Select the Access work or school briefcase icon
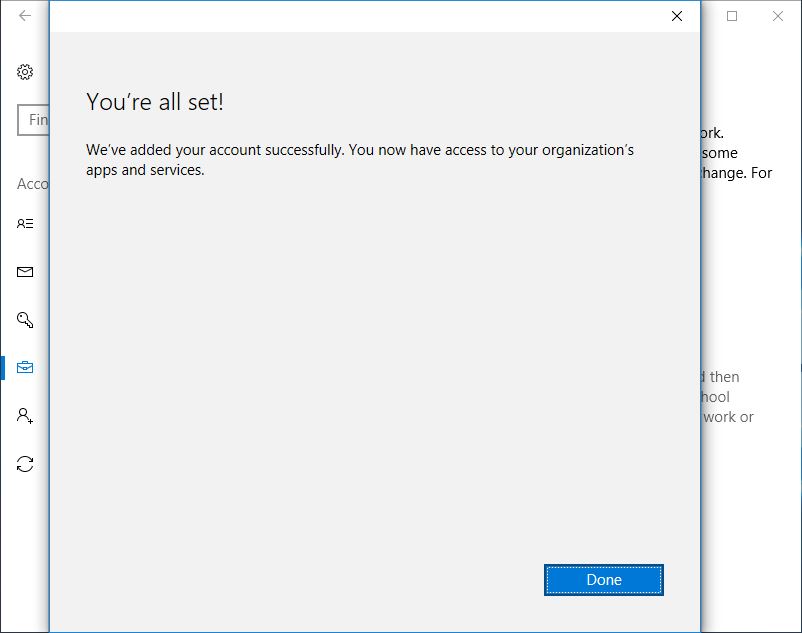This screenshot has height=633, width=802. [x=26, y=367]
